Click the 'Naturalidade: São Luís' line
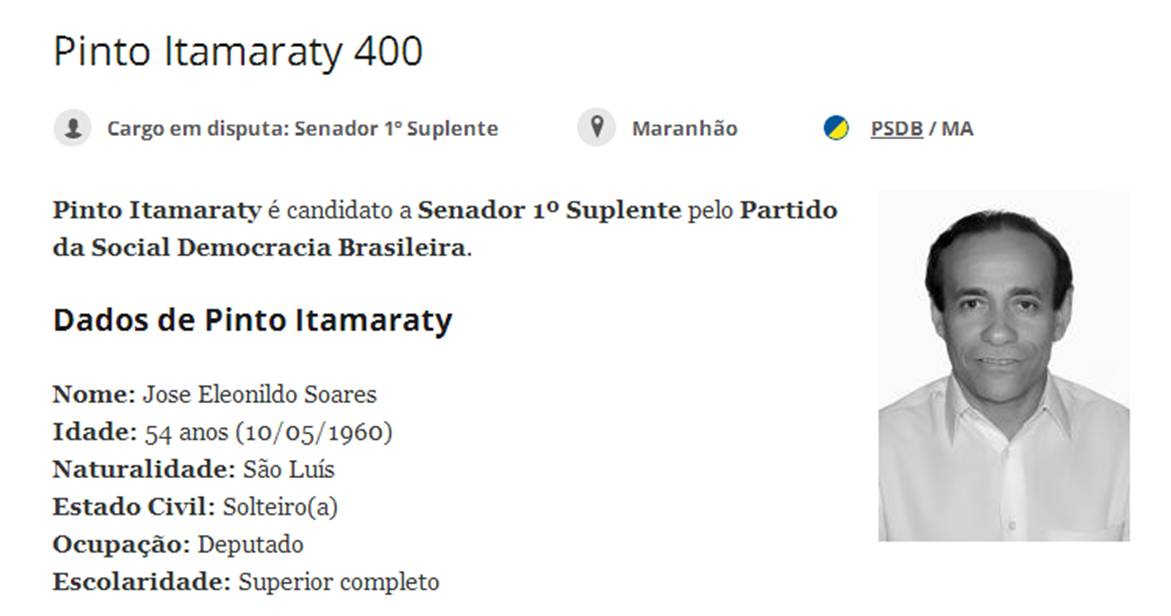This screenshot has width=1171, height=616. click(x=193, y=469)
